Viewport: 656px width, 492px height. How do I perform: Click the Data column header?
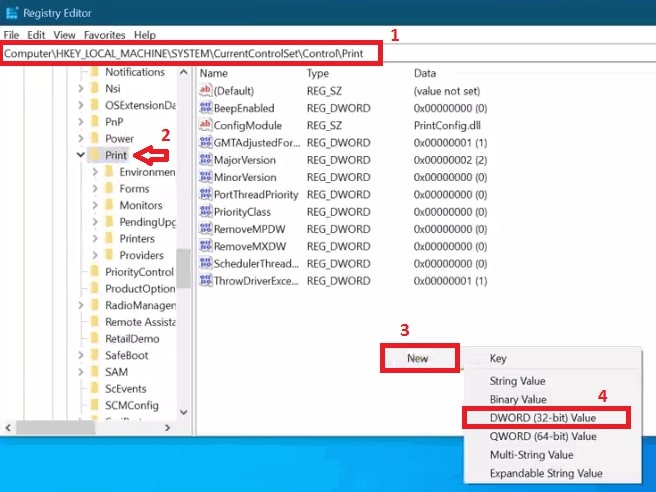click(425, 73)
